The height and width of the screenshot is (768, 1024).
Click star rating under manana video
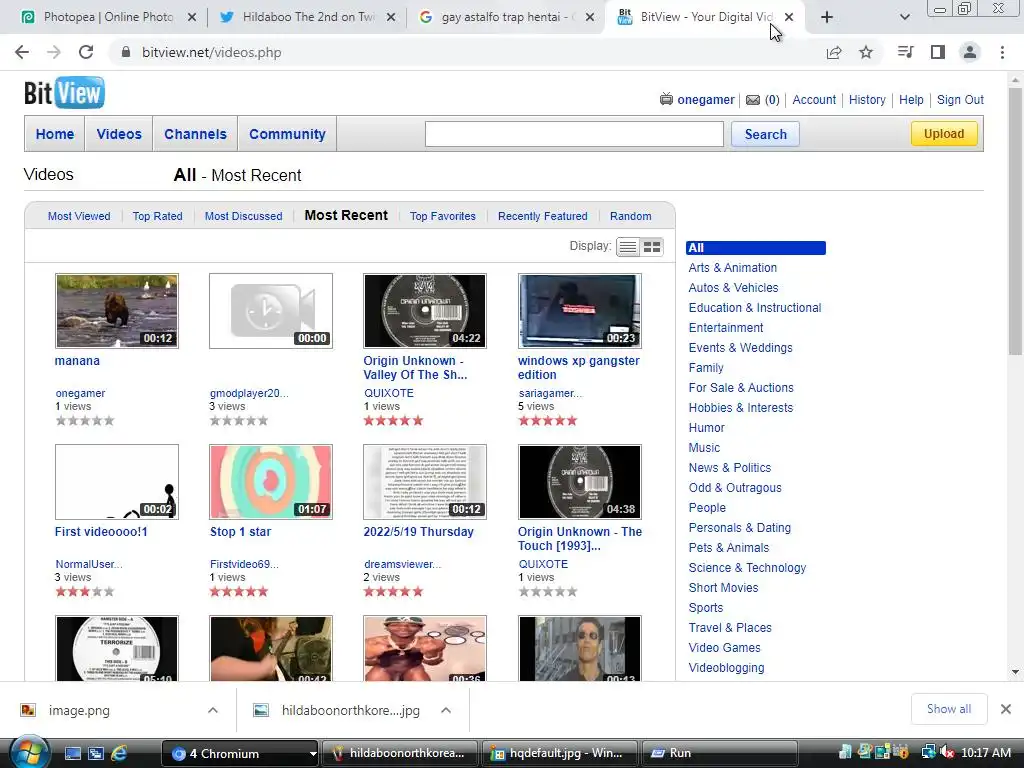(85, 421)
